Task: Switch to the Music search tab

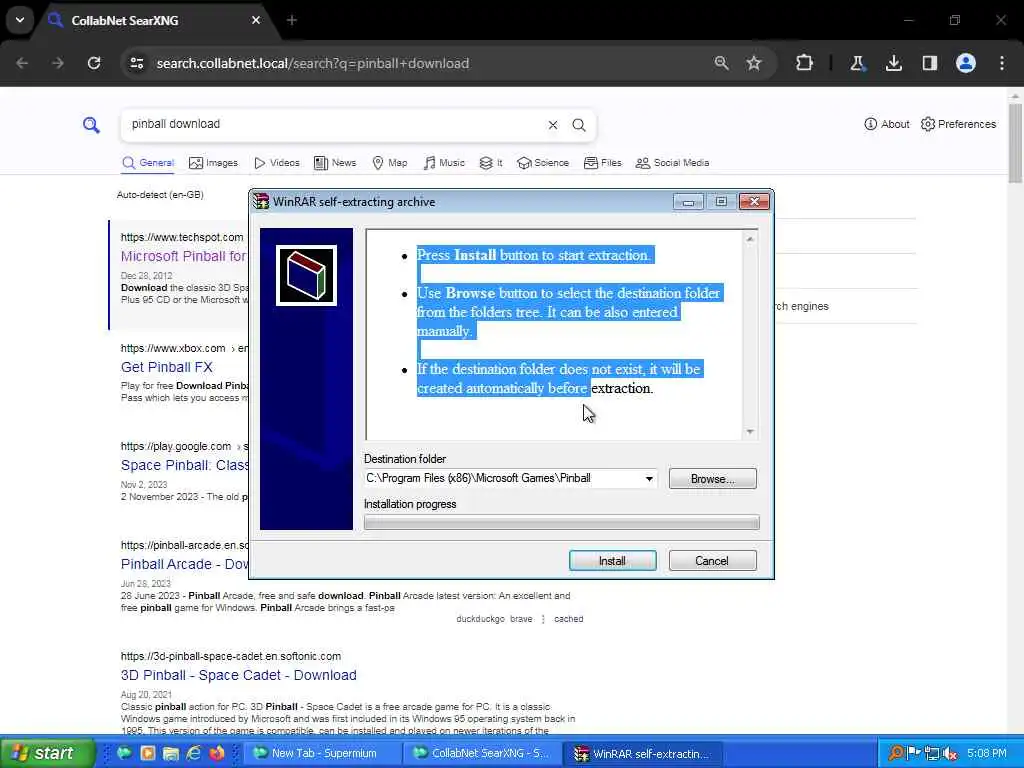Action: 444,163
